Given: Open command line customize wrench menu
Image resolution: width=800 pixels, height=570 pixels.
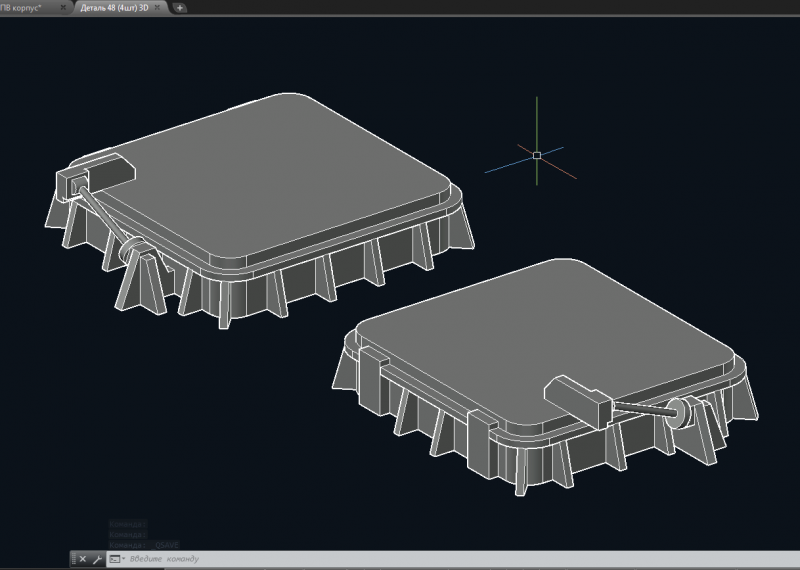Looking at the screenshot, I should click(x=97, y=559).
